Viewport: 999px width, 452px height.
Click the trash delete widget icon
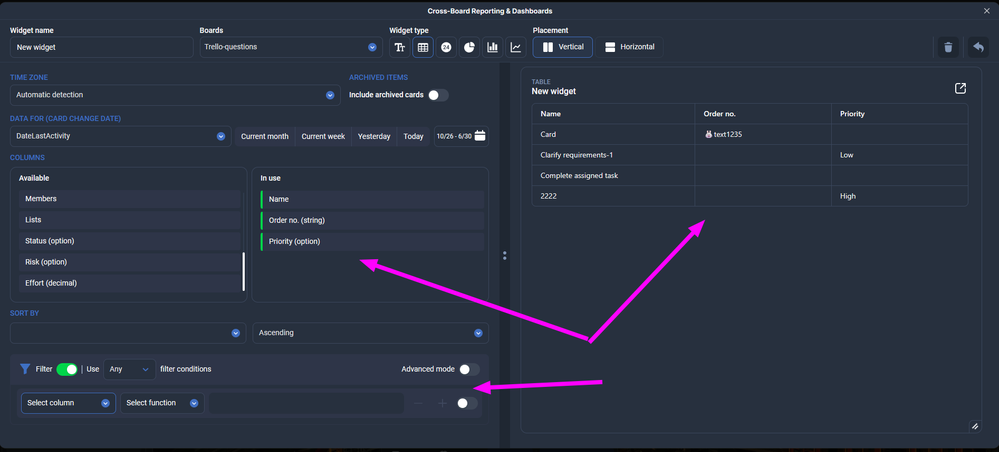coord(948,47)
